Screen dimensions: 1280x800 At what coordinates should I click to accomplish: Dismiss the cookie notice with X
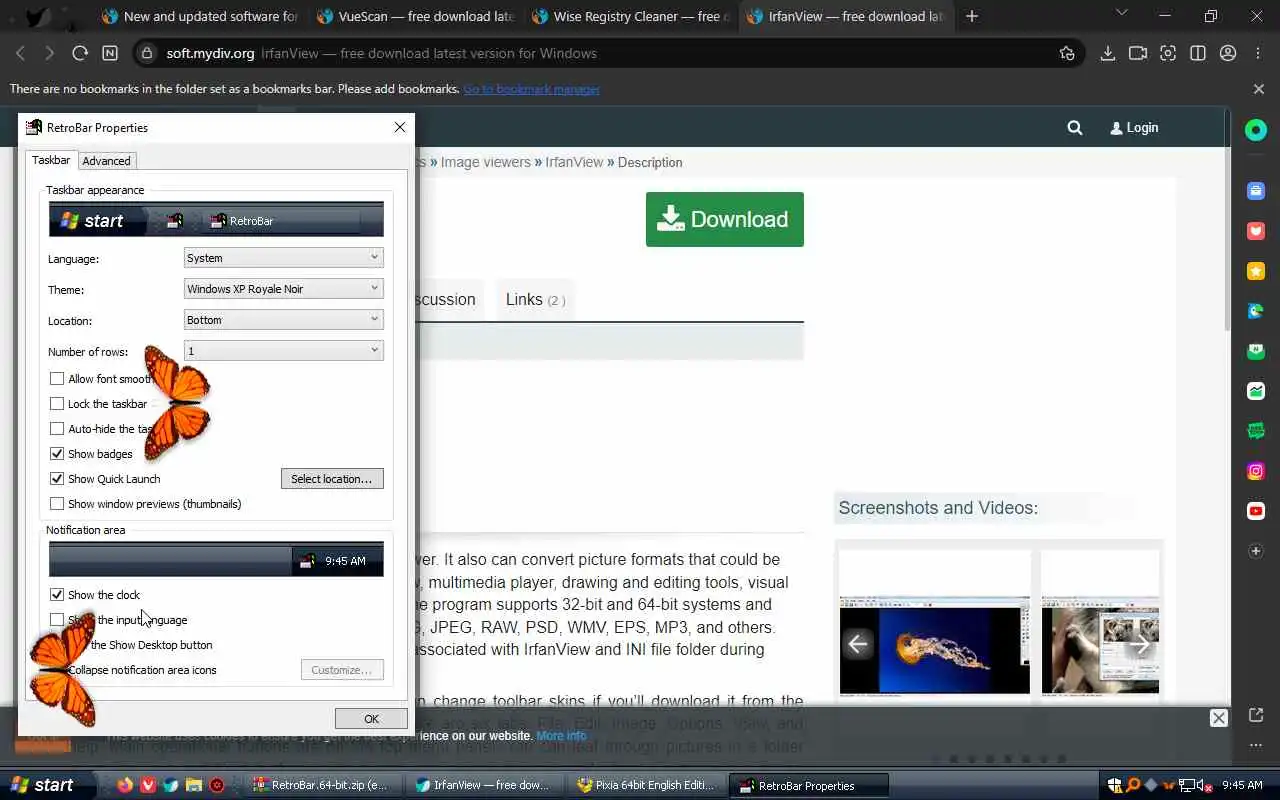coord(1218,718)
